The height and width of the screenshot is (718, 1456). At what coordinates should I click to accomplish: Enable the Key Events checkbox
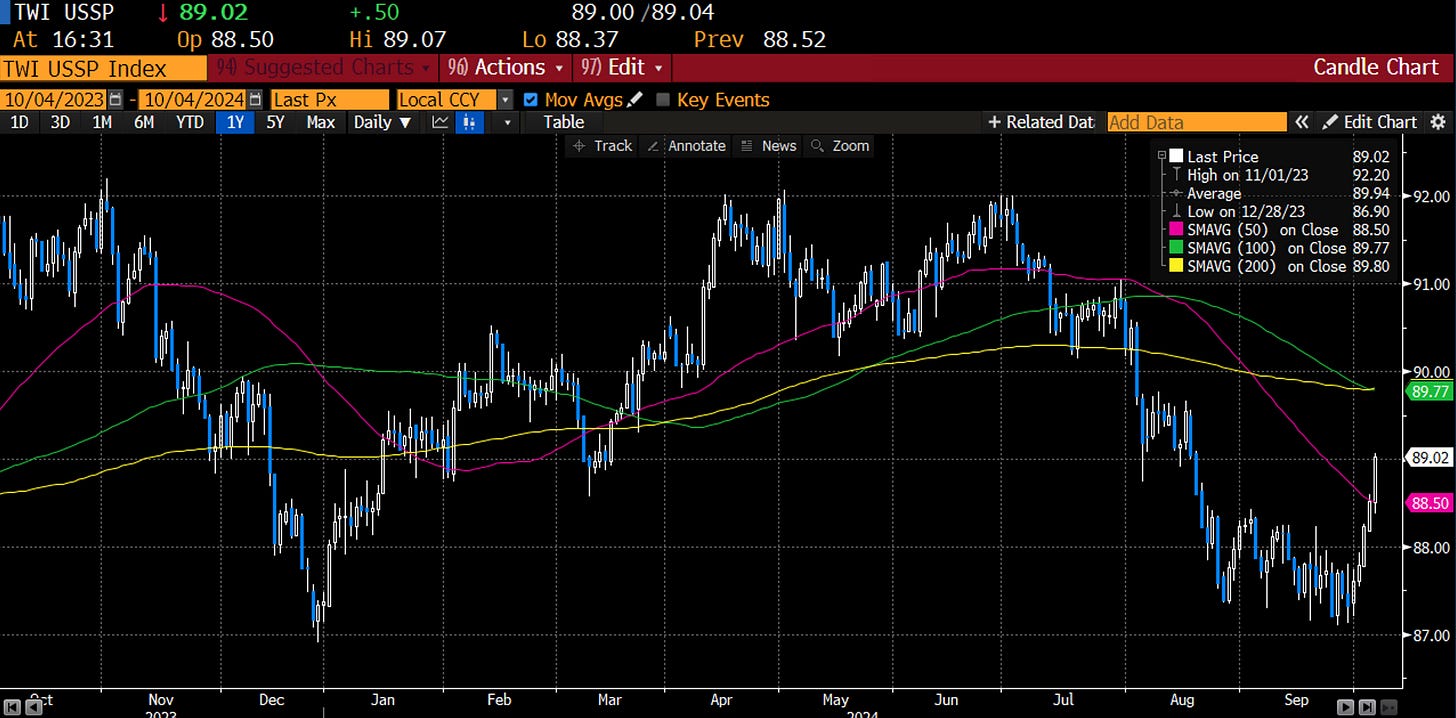point(662,99)
